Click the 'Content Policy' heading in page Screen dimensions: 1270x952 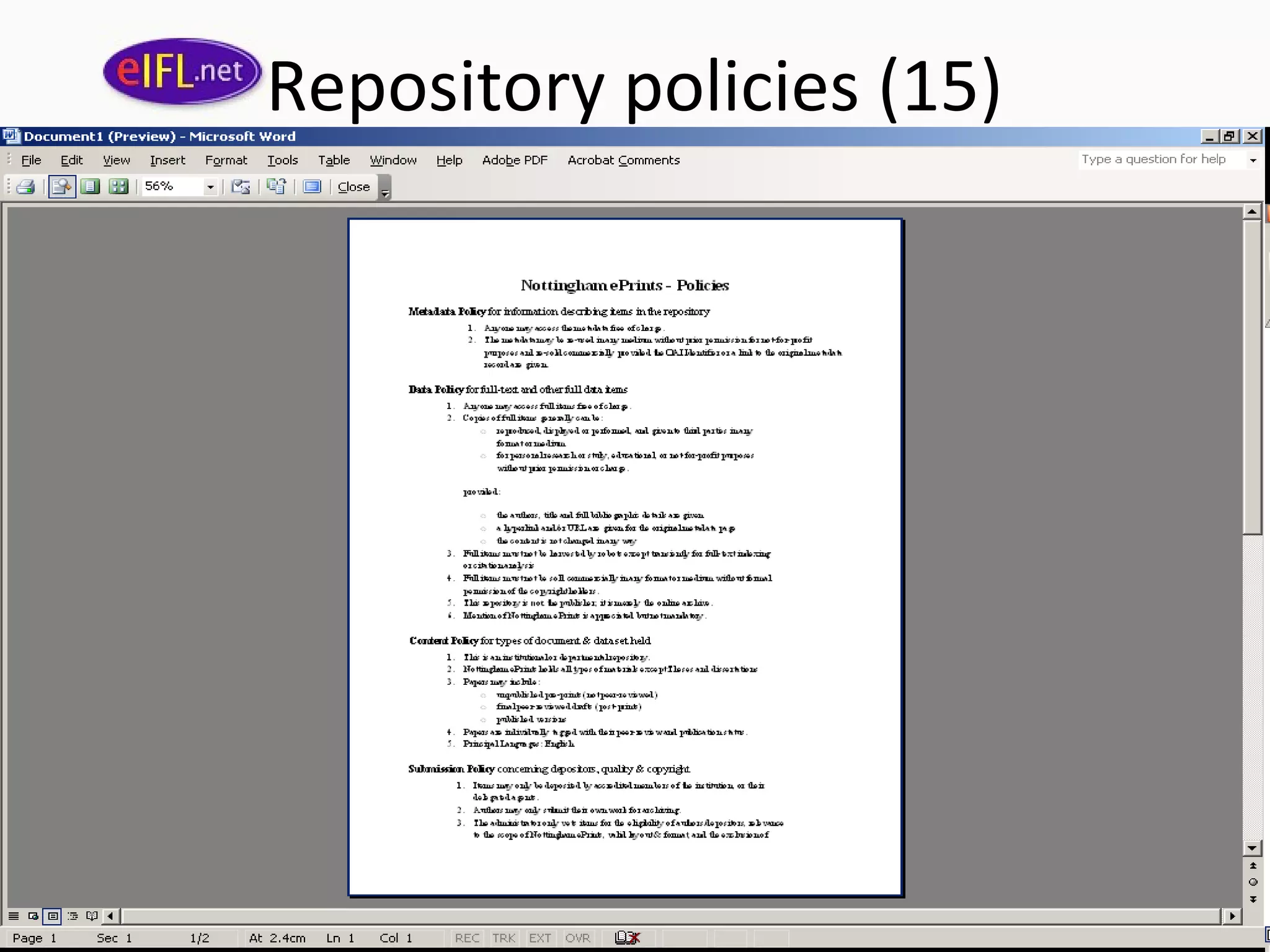tap(443, 640)
